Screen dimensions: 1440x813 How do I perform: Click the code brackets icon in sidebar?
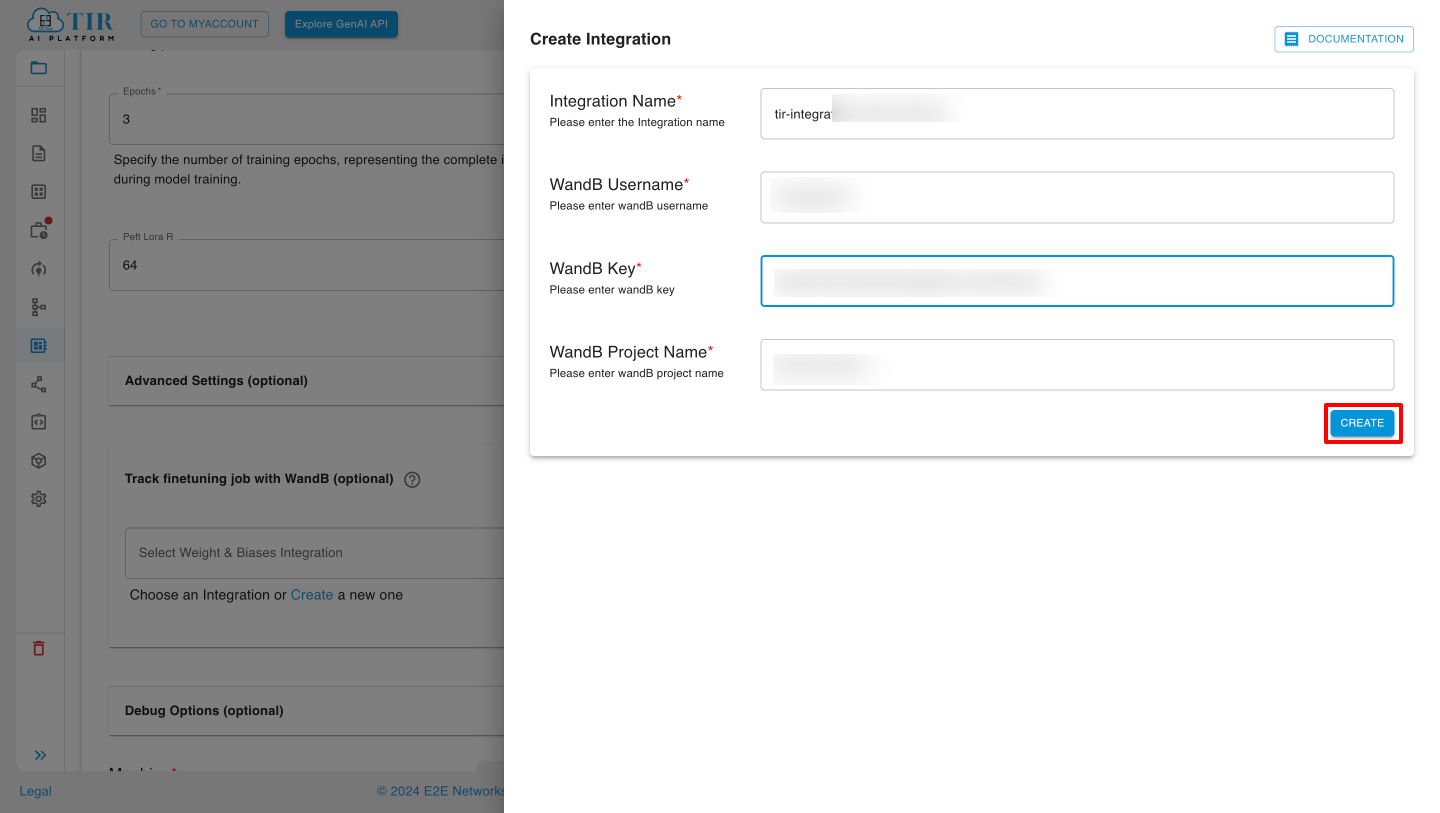[39, 422]
